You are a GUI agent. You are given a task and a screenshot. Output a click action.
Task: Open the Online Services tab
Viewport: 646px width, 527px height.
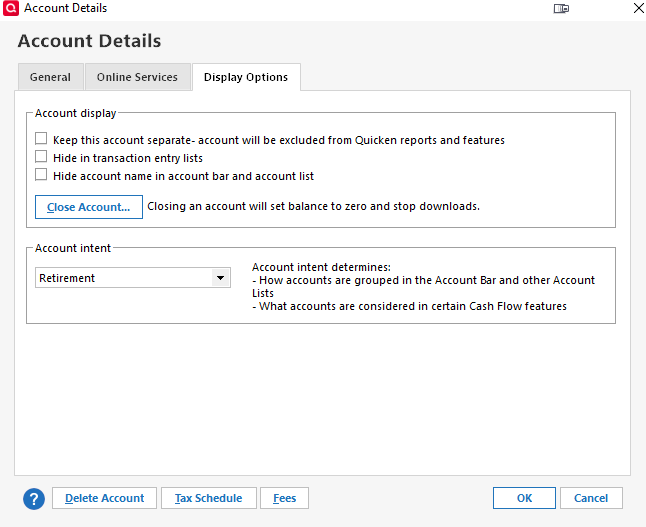(137, 77)
